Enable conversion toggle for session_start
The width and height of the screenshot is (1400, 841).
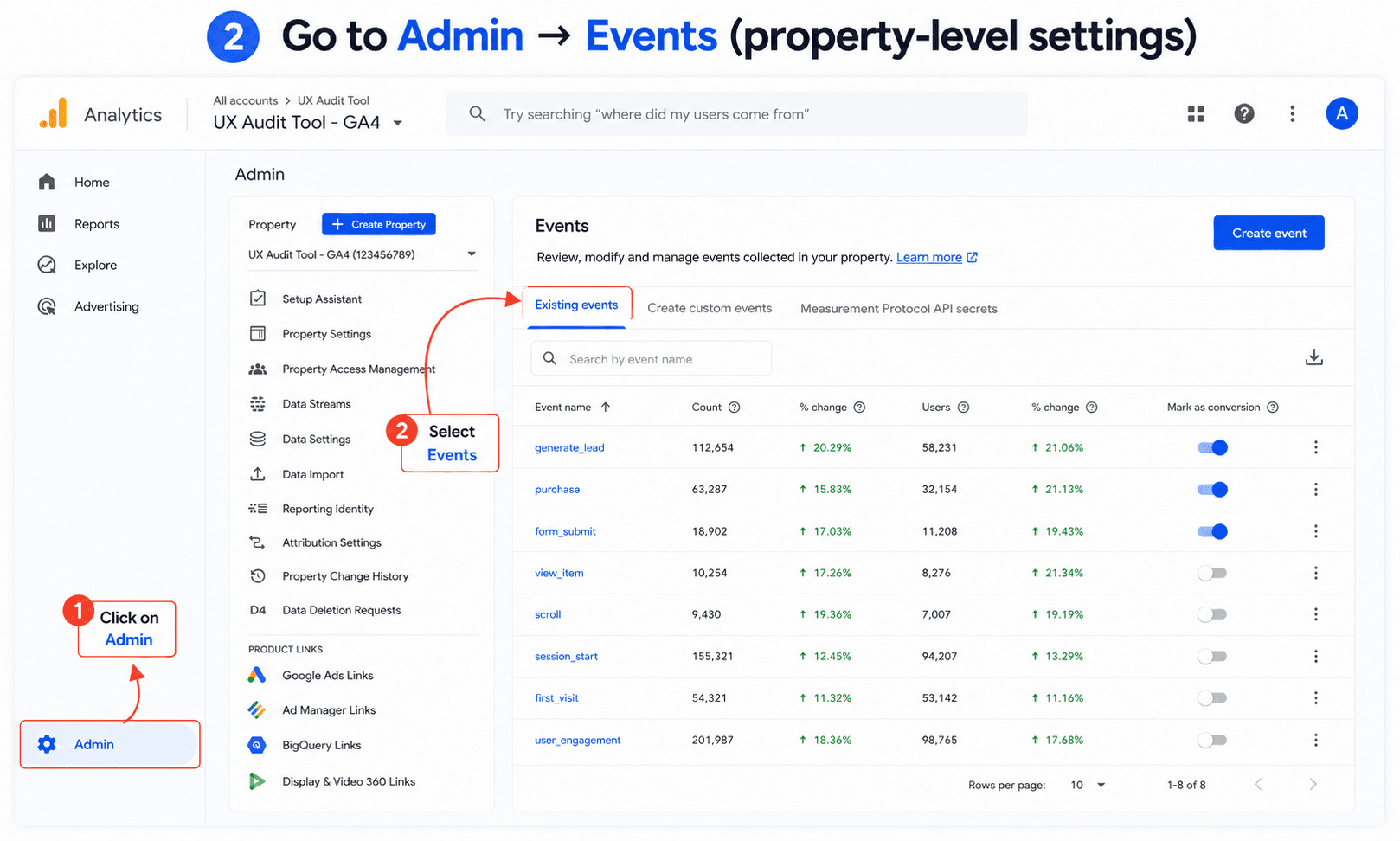[1212, 657]
